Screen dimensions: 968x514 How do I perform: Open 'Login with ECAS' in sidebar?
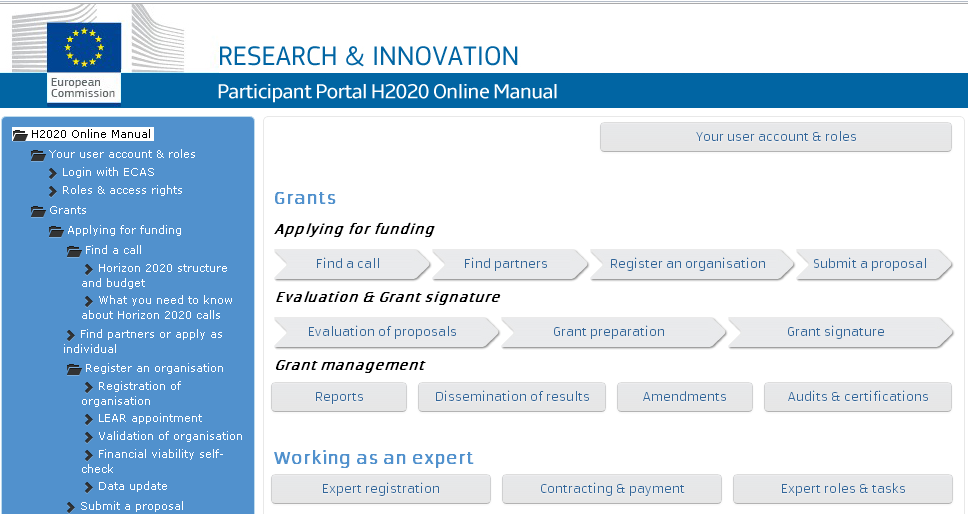pyautogui.click(x=108, y=172)
